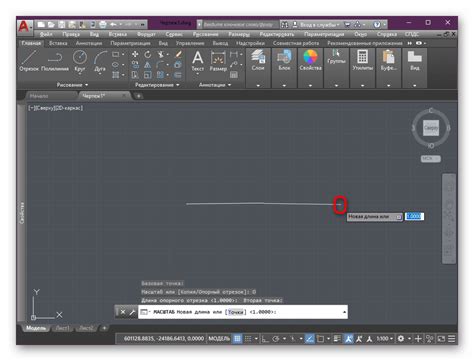The width and height of the screenshot is (474, 361).
Task: Click the keyword search field
Action: point(239,24)
